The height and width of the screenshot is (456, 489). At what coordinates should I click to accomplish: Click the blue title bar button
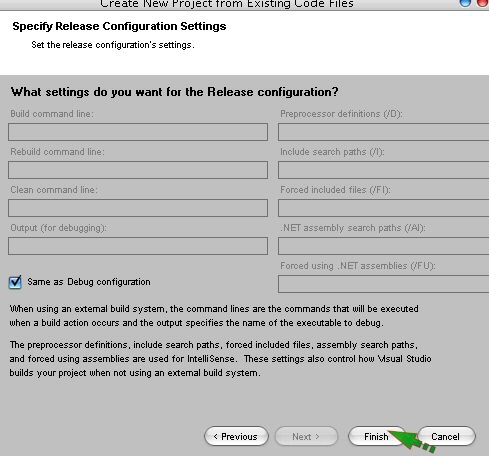tap(465, 3)
